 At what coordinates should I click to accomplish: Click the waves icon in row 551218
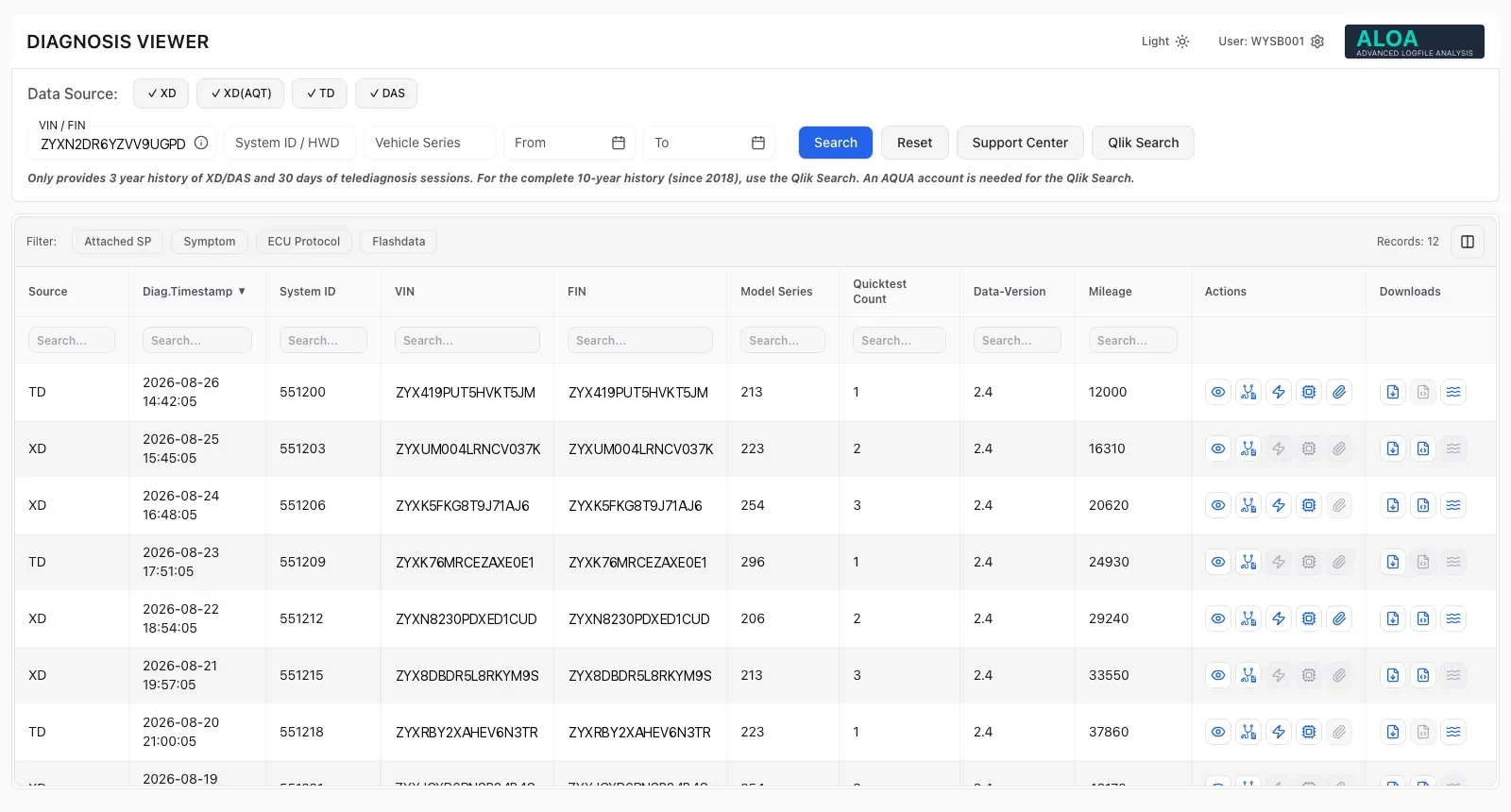click(1453, 732)
